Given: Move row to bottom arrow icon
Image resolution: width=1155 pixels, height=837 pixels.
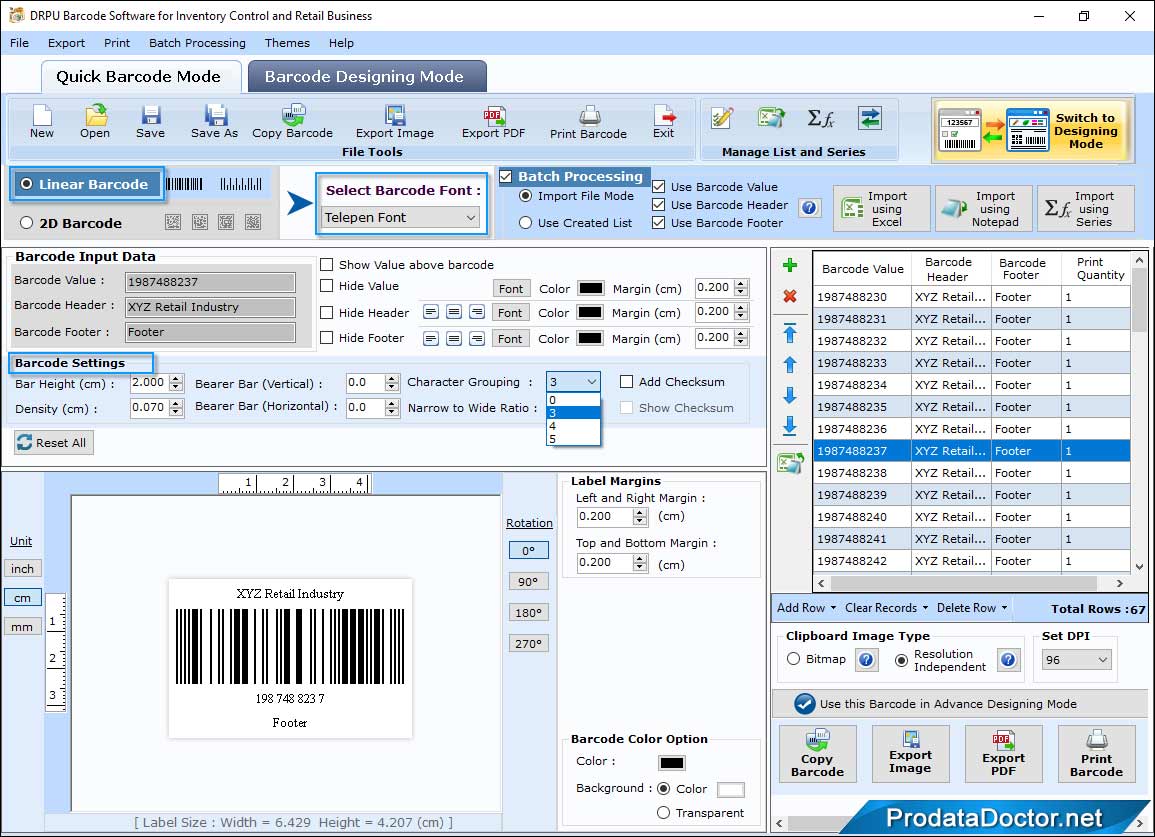Looking at the screenshot, I should [x=790, y=426].
